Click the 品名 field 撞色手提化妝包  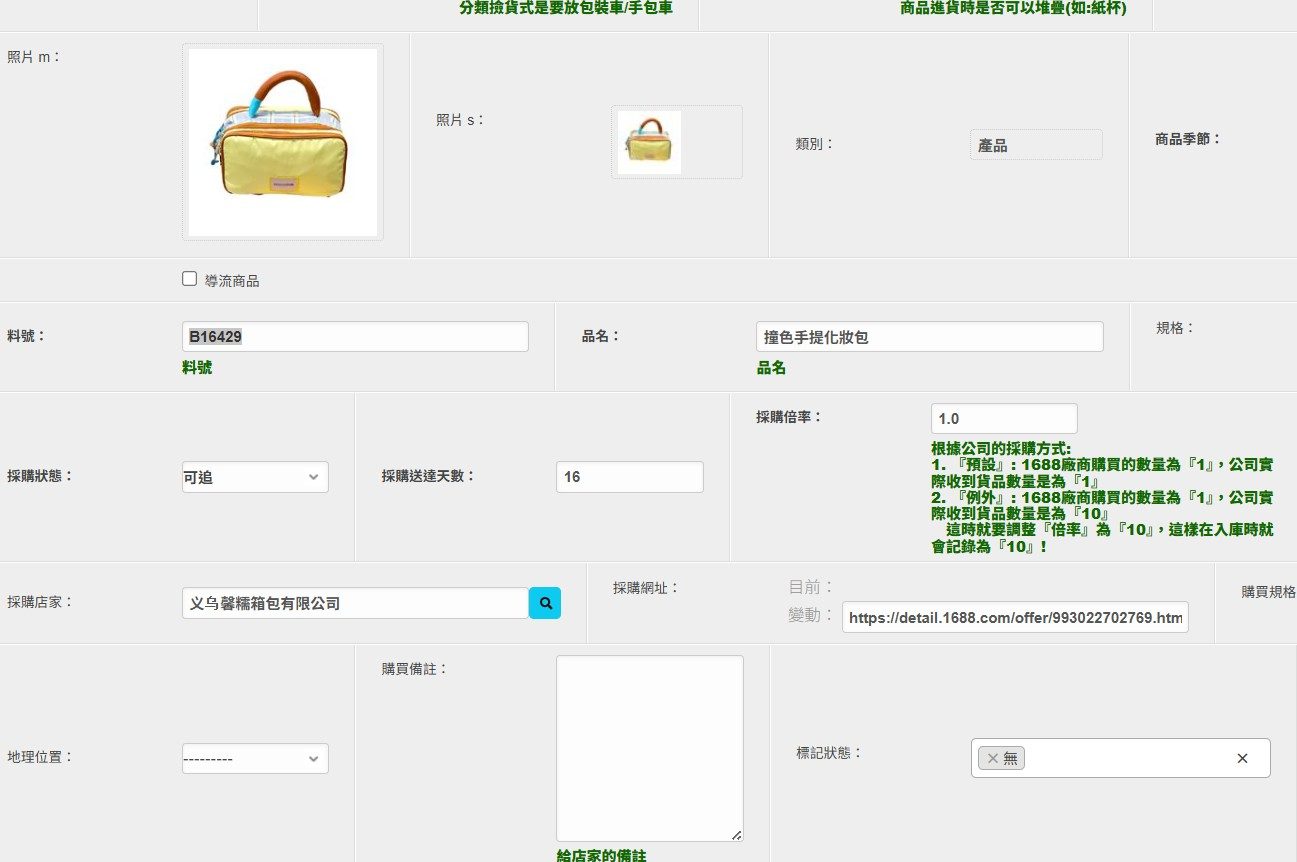pyautogui.click(x=930, y=336)
